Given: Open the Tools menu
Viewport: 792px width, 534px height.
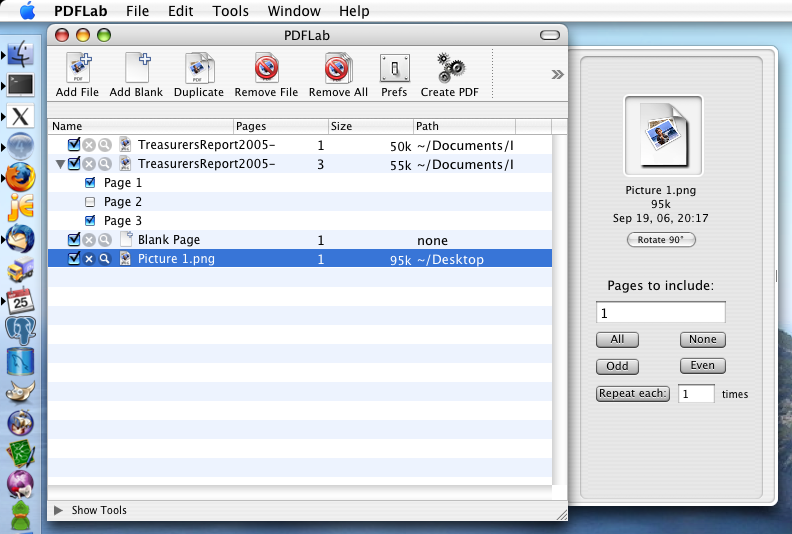Looking at the screenshot, I should pos(230,11).
